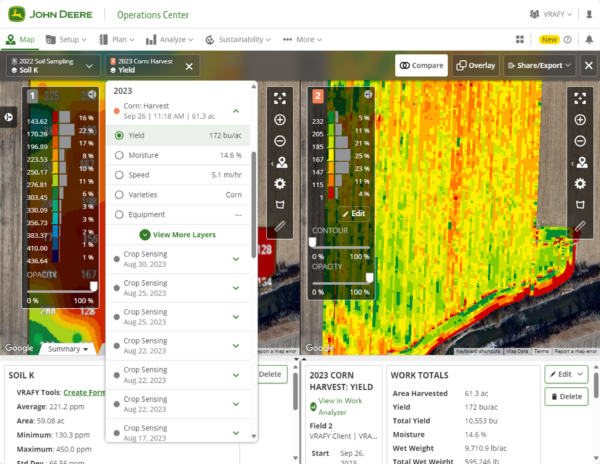This screenshot has height=464, width=600.
Task: Click the New badge
Action: 549,39
